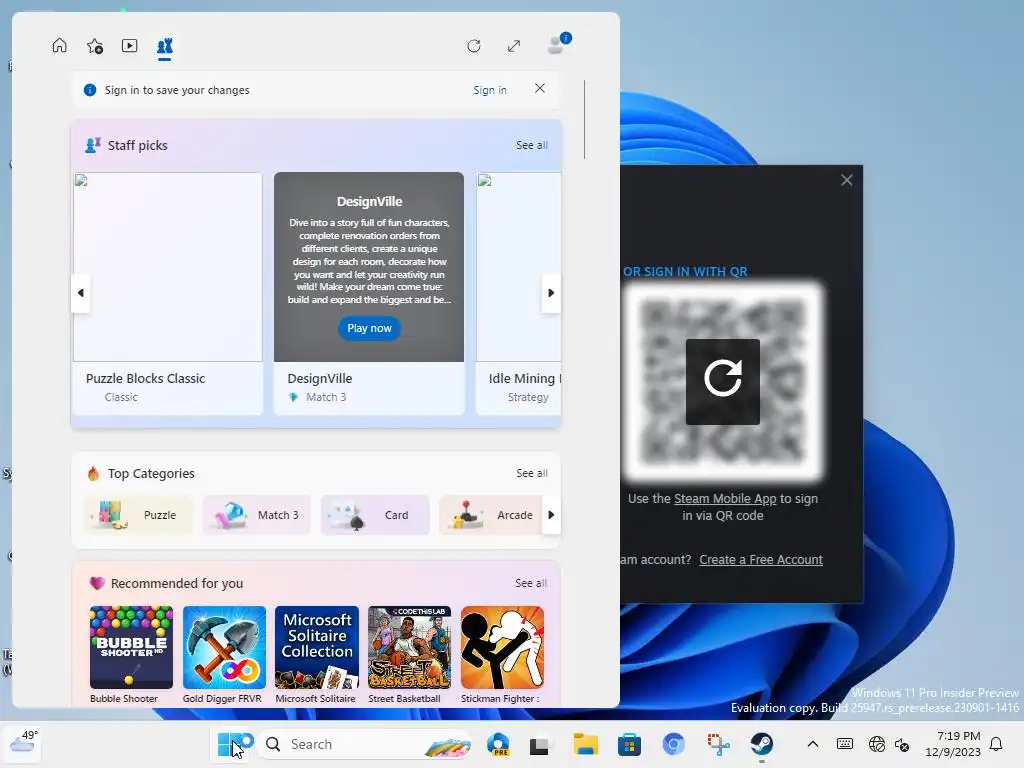Close the Steam sign-in window
Viewport: 1024px width, 768px height.
[846, 180]
